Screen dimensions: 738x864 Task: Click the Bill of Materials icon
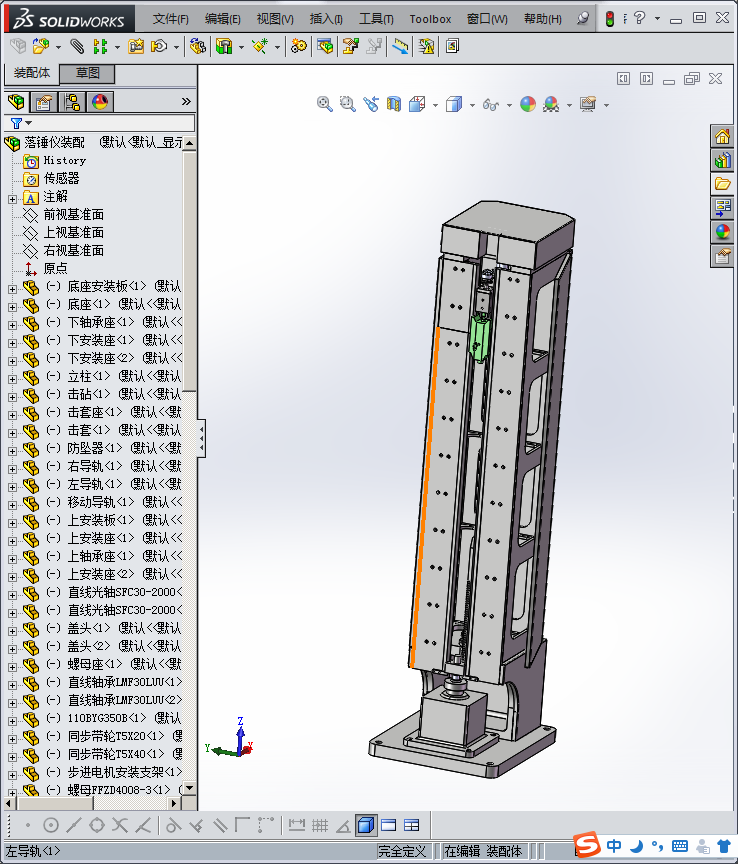(325, 46)
